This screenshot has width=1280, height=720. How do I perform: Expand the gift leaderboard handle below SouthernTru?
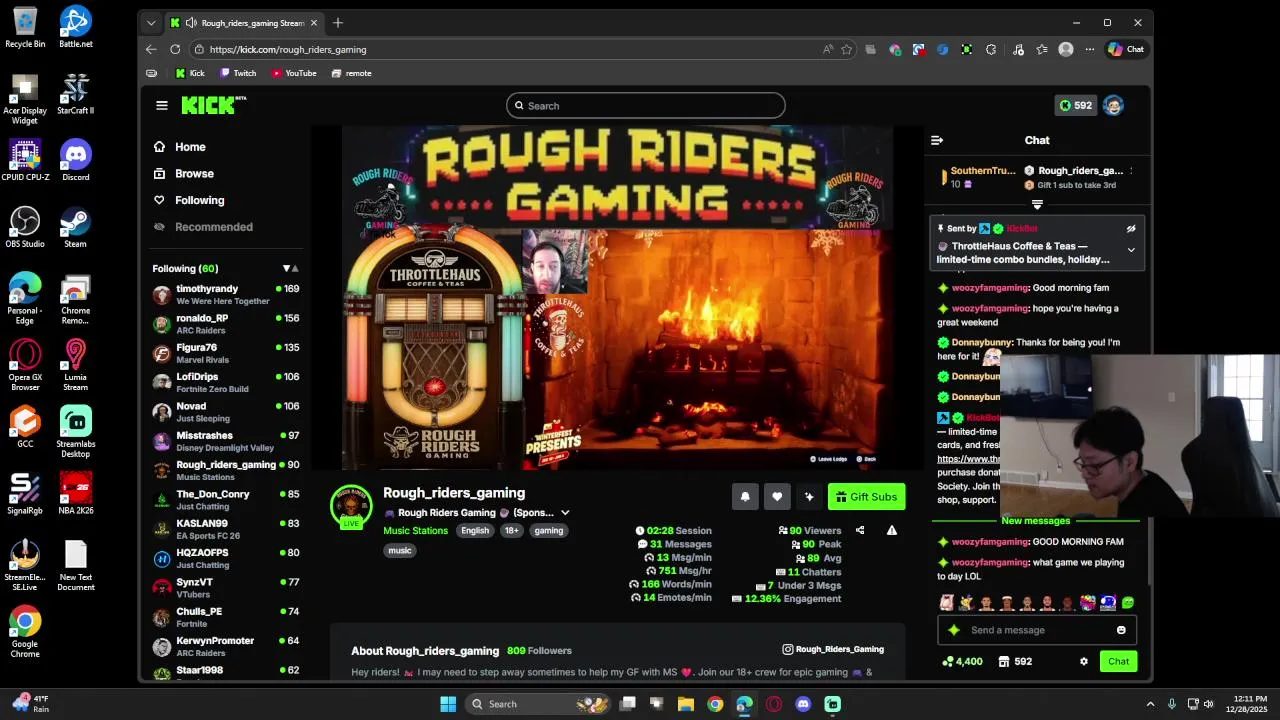coord(1037,205)
